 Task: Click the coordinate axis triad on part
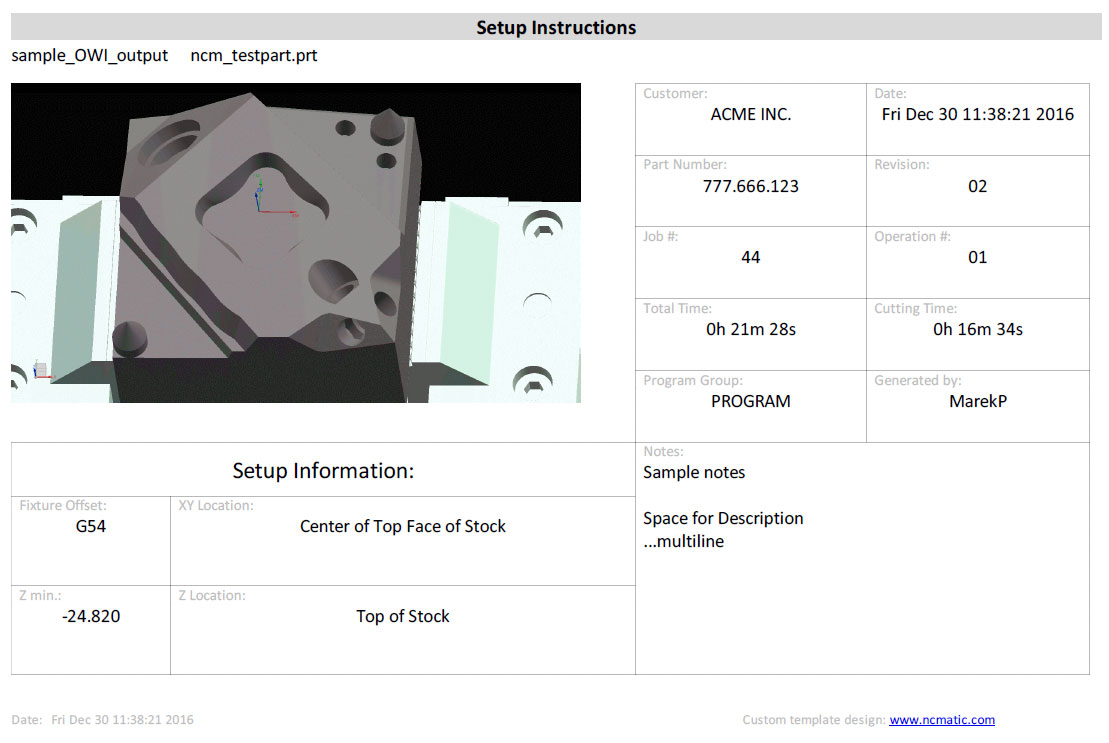pos(274,197)
